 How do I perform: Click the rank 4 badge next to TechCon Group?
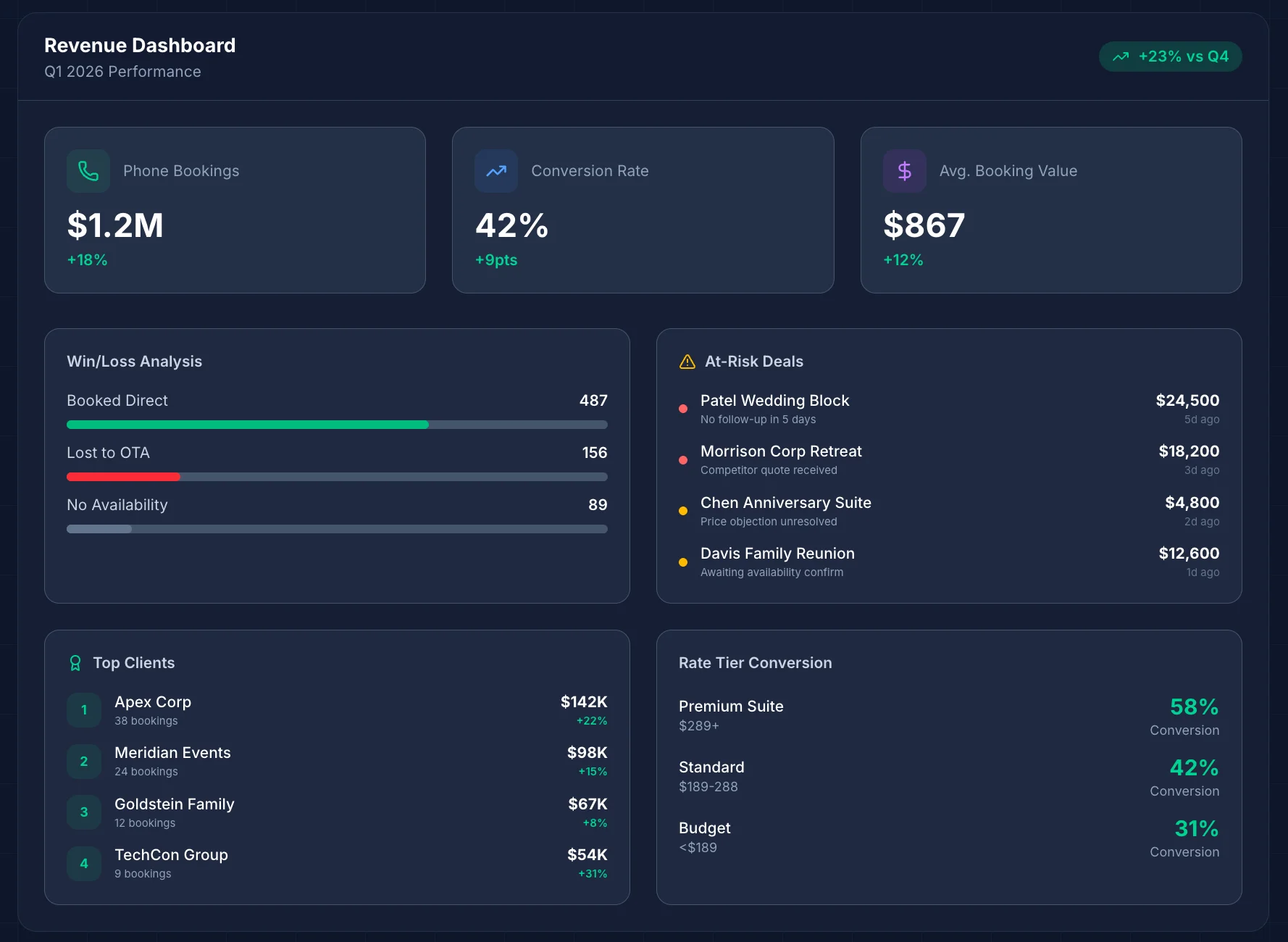tap(83, 864)
